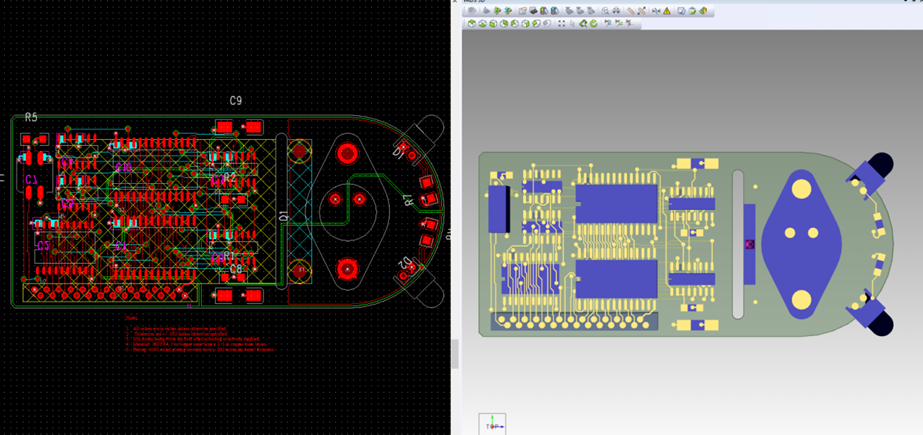This screenshot has height=435, width=923.
Task: Click the trash bin with green check icon
Action: (x=693, y=11)
